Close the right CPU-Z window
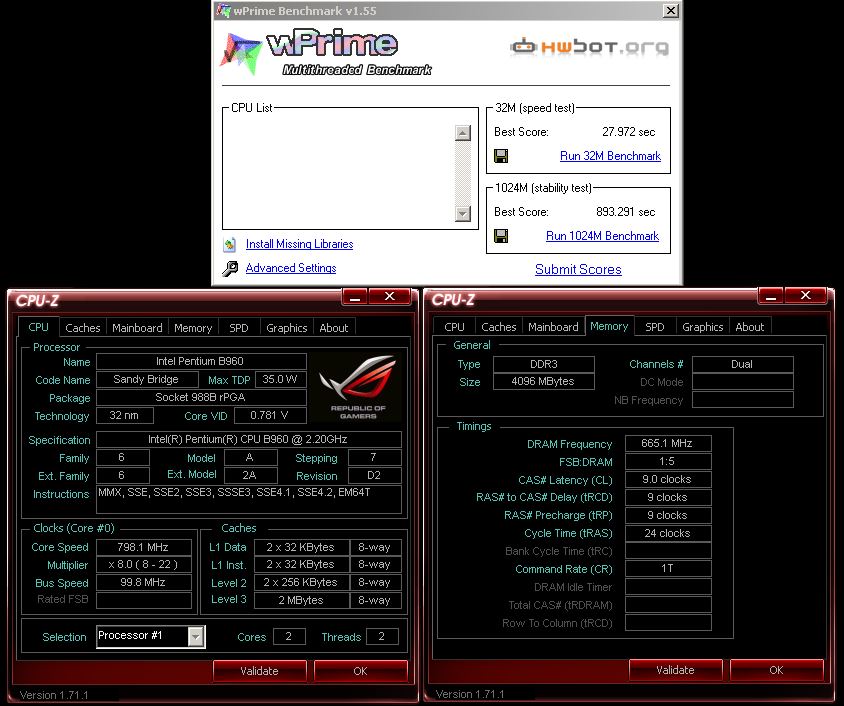 (806, 295)
